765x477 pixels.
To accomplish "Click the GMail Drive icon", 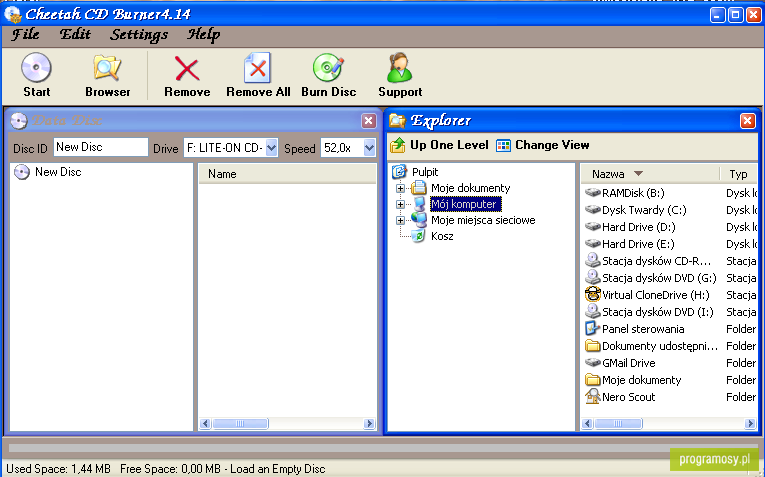I will (592, 363).
